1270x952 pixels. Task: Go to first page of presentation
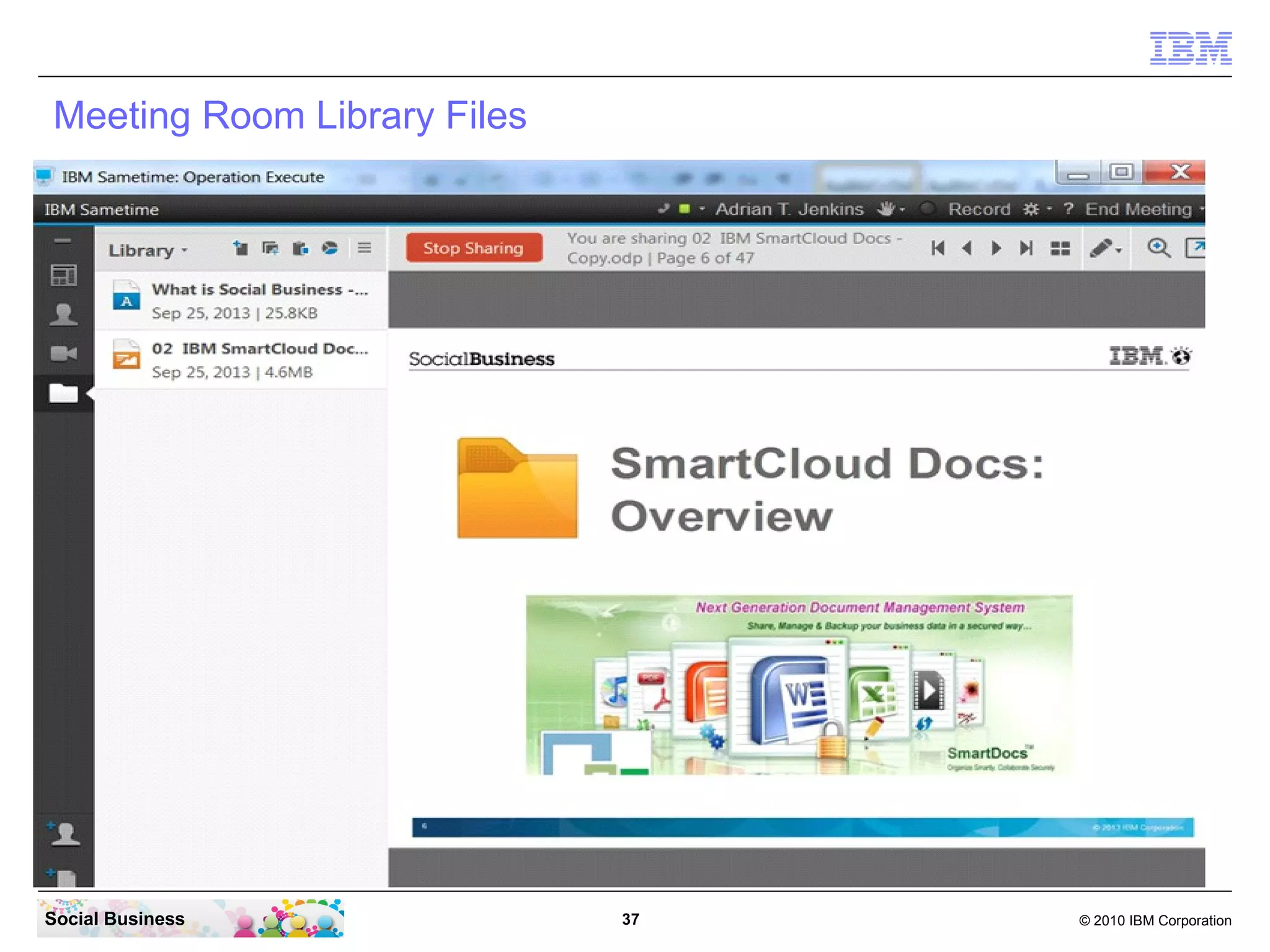click(938, 249)
